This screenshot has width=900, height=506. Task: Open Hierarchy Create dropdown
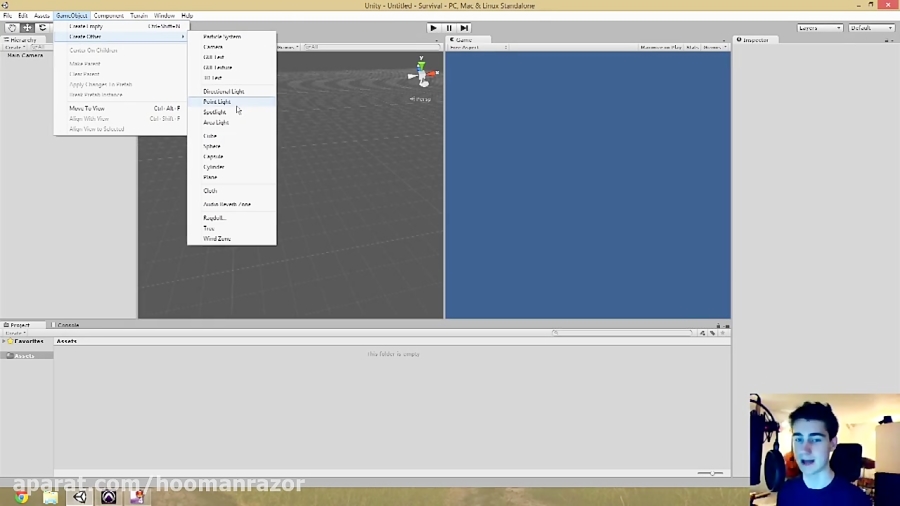[14, 47]
